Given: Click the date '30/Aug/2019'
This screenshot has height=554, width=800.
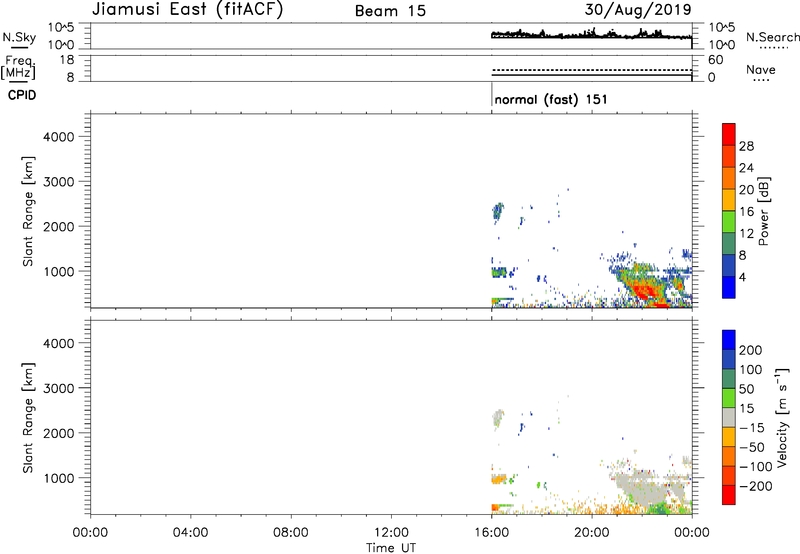Looking at the screenshot, I should (x=638, y=9).
